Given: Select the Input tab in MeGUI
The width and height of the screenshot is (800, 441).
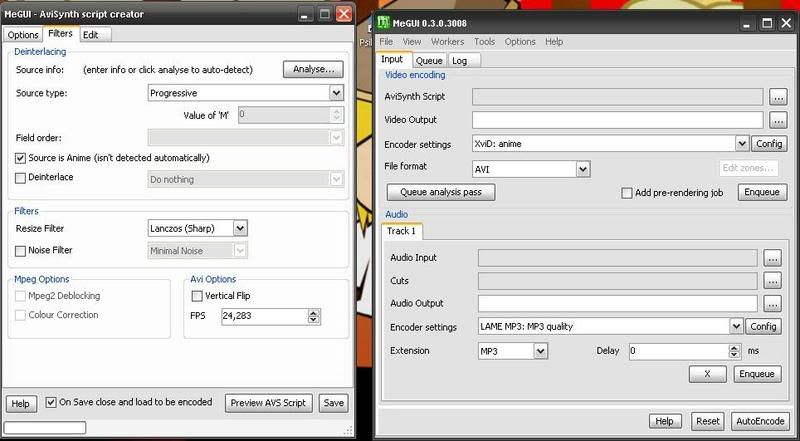Looking at the screenshot, I should 392,59.
